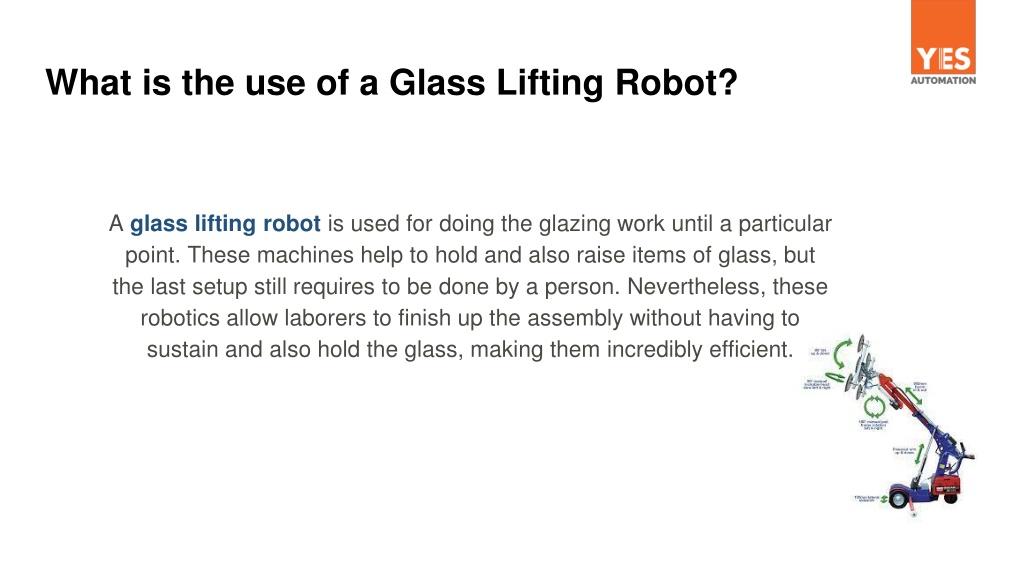
Task: Click the tilt up & down label text
Action: [820, 351]
